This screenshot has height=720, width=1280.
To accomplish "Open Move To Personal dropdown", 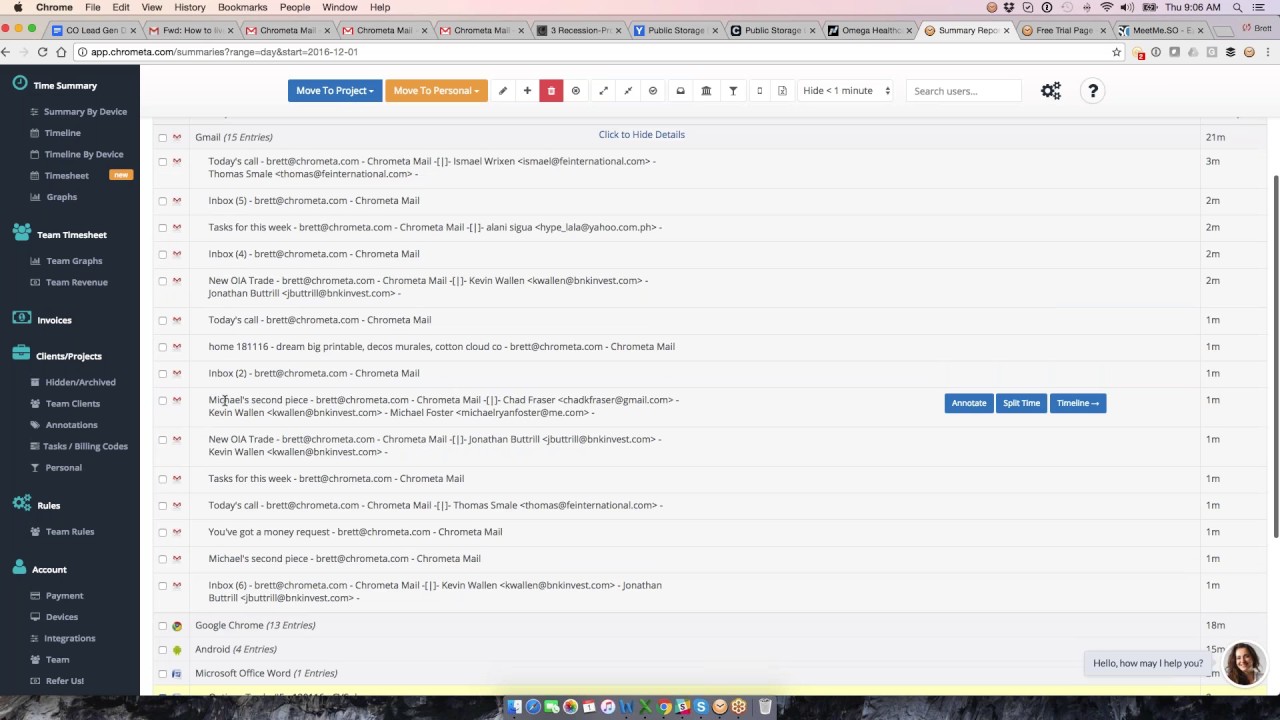I will pos(436,91).
